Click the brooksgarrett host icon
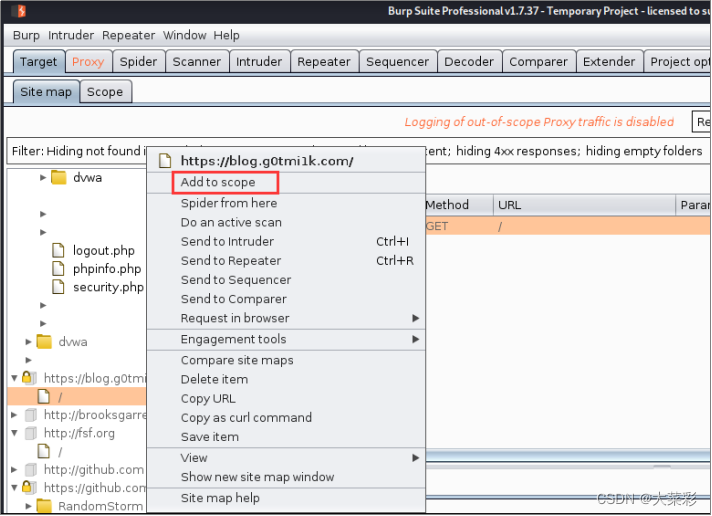The width and height of the screenshot is (712, 516). pyautogui.click(x=31, y=415)
